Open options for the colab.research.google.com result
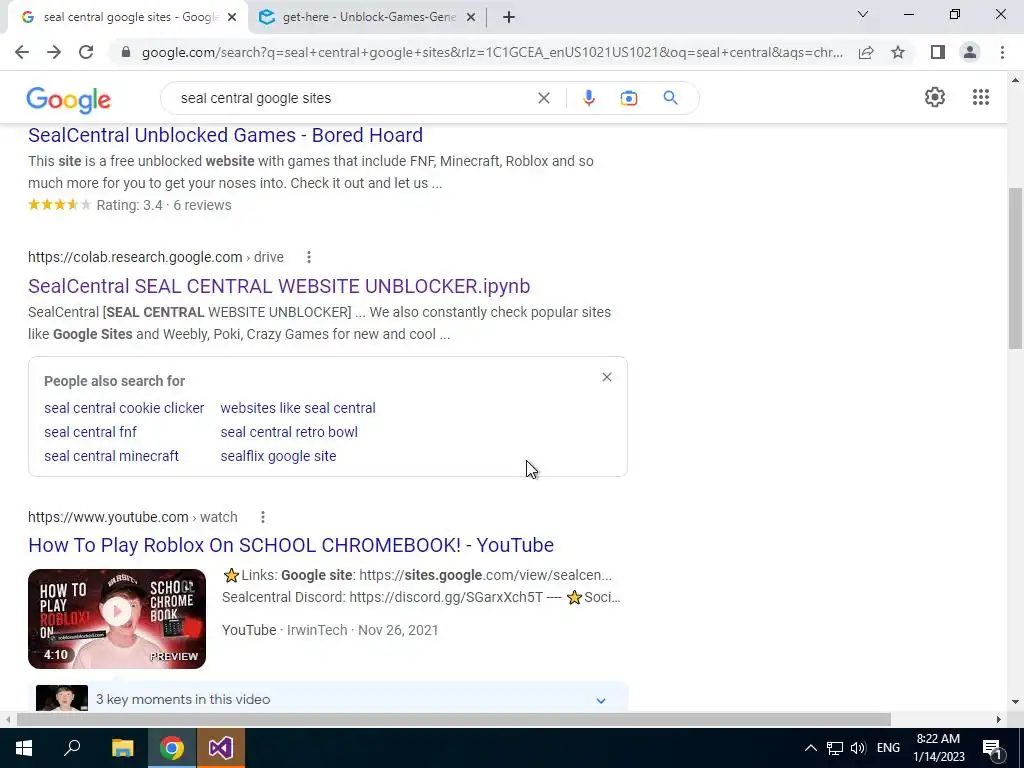Image resolution: width=1024 pixels, height=768 pixels. tap(309, 257)
